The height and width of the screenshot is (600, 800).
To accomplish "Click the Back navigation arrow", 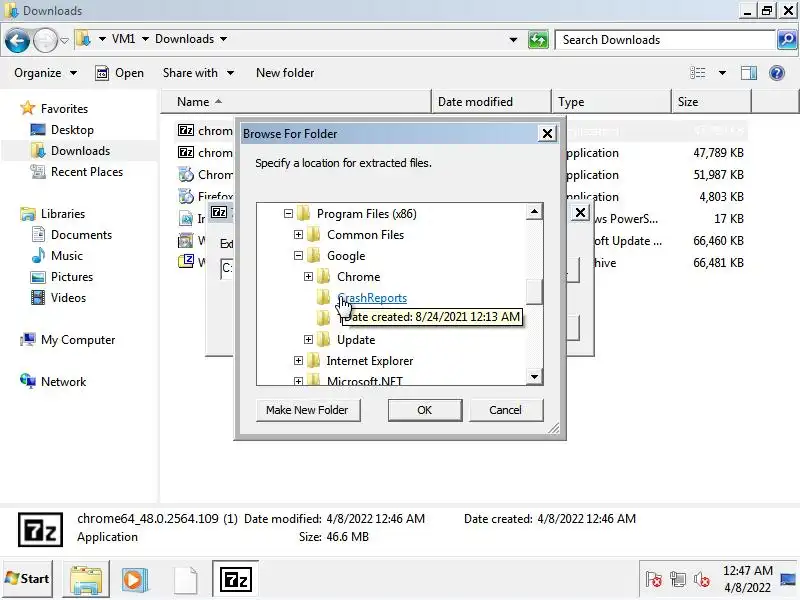I will coord(17,40).
